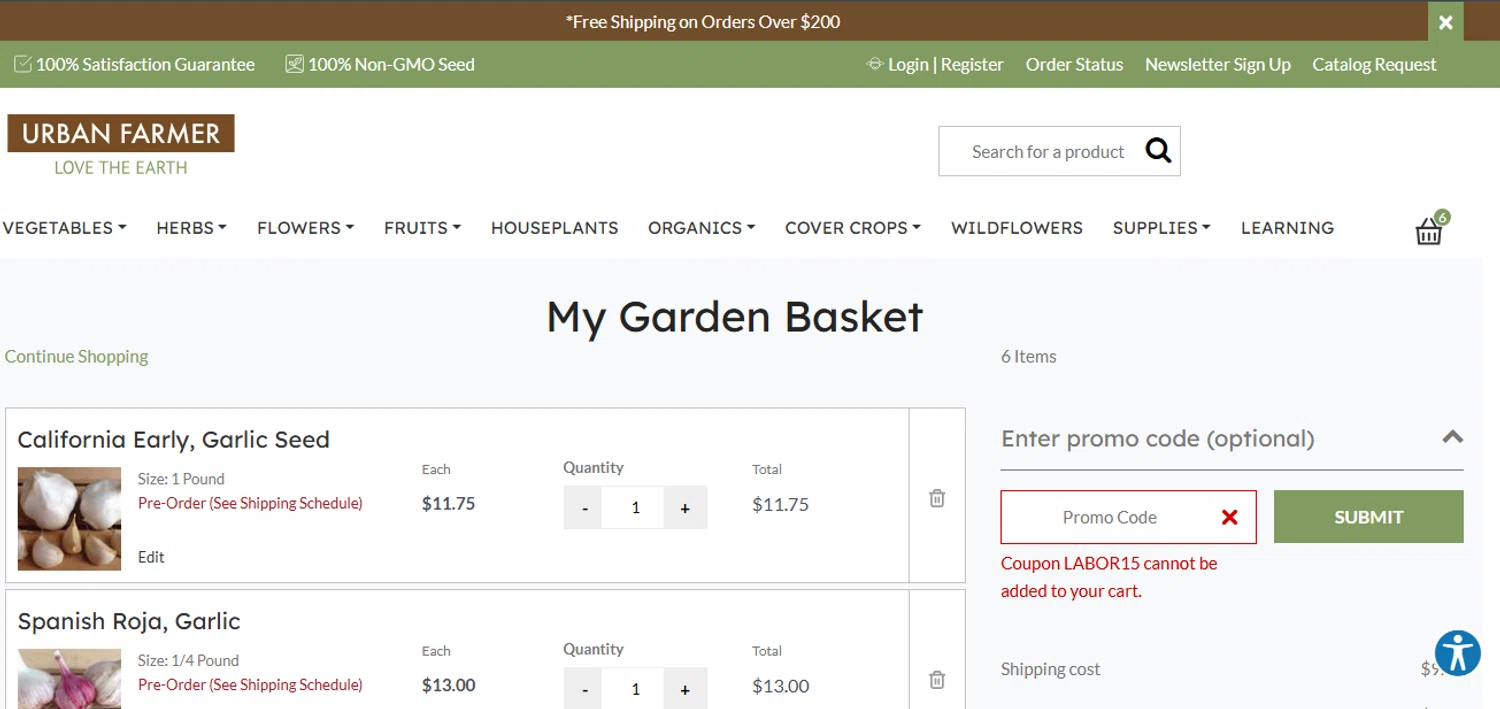Open the Houseplants category
Screen dimensions: 1500x709
click(x=554, y=228)
